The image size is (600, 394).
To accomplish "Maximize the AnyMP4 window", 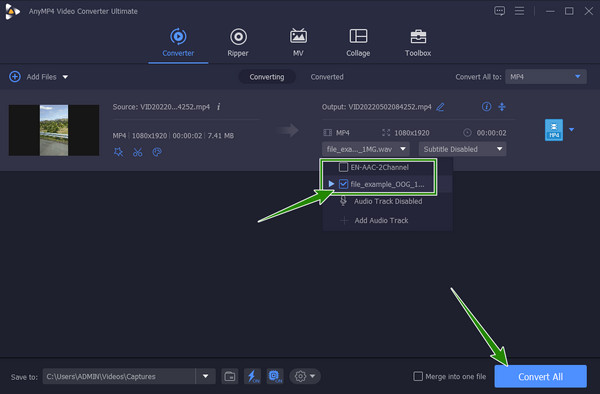I will click(569, 11).
